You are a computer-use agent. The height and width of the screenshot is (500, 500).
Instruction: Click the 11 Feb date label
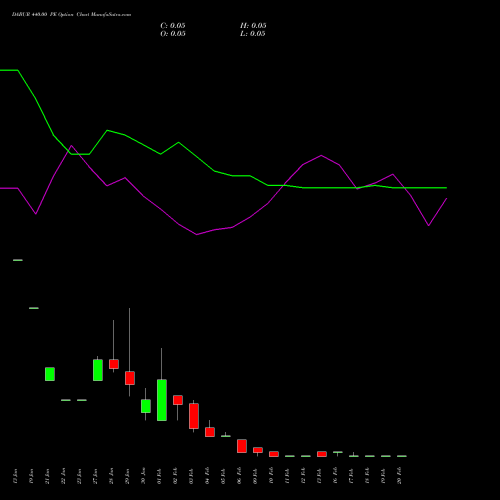click(288, 476)
